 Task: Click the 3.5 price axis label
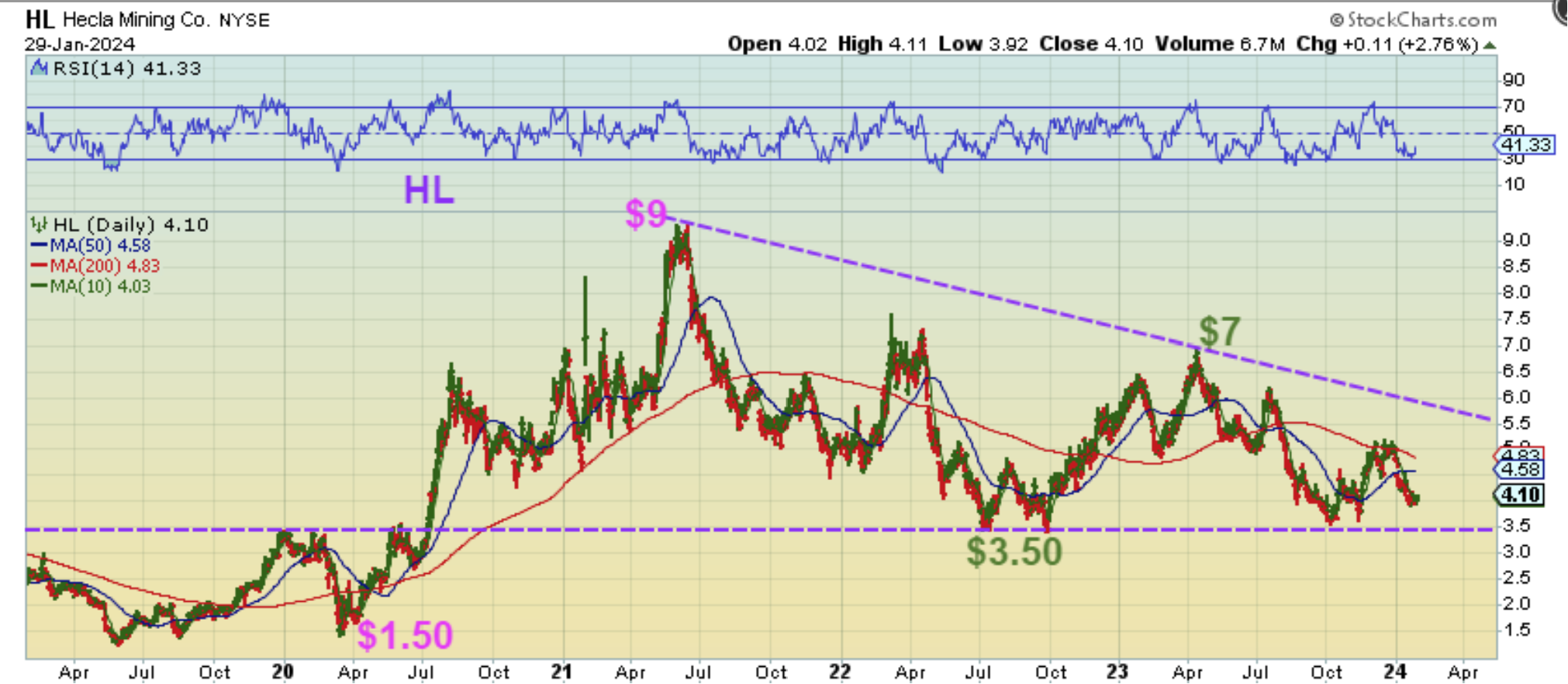1516,526
